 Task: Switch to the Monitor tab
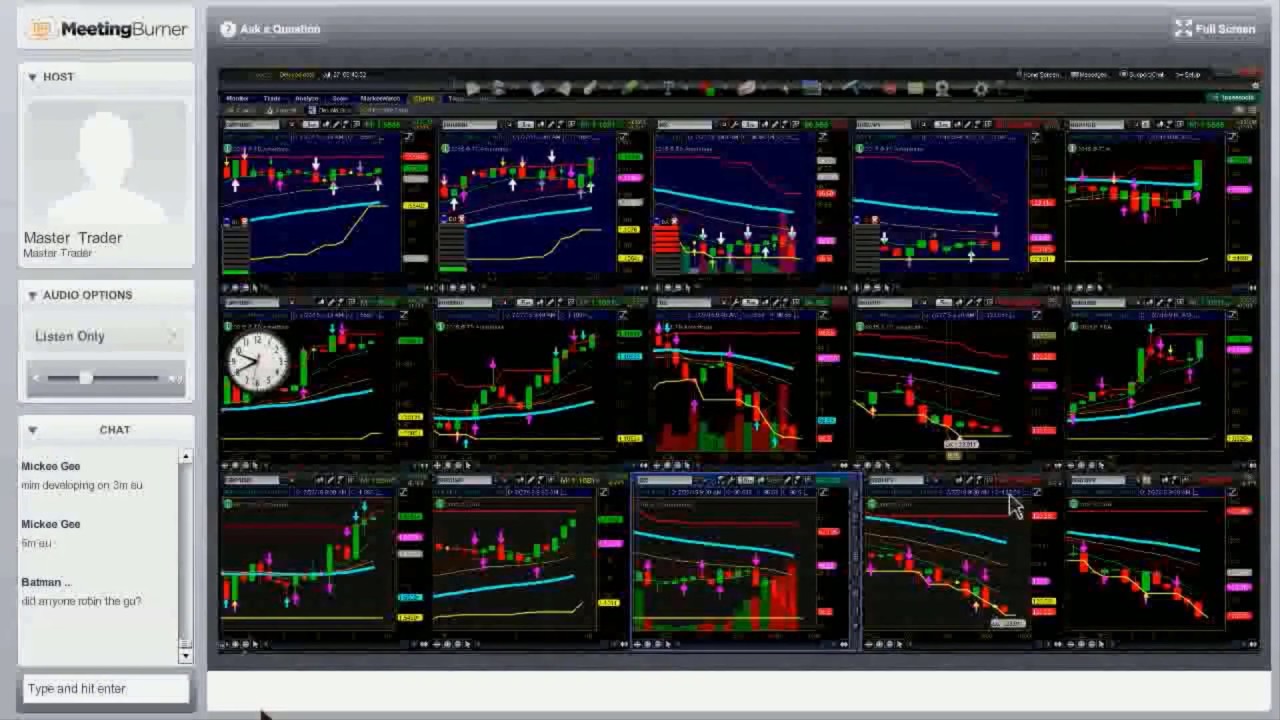tap(238, 98)
